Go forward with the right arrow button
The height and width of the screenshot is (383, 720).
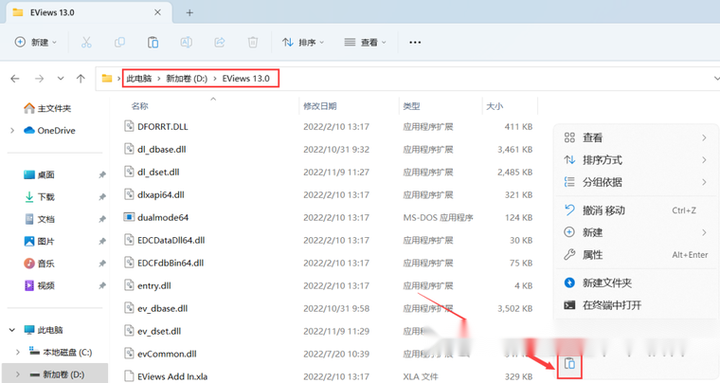[39, 79]
